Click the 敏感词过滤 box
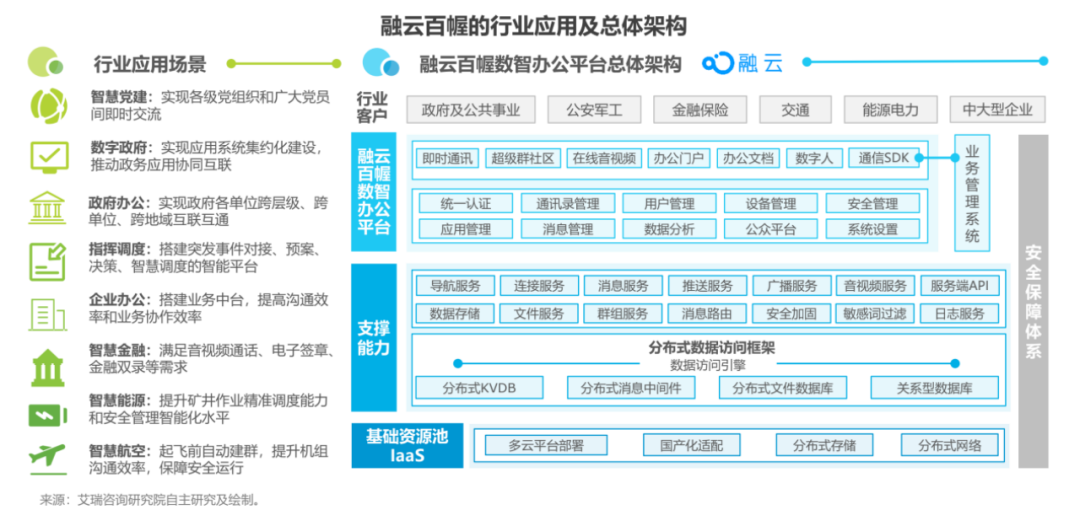Viewport: 1080px width, 510px height. click(875, 314)
